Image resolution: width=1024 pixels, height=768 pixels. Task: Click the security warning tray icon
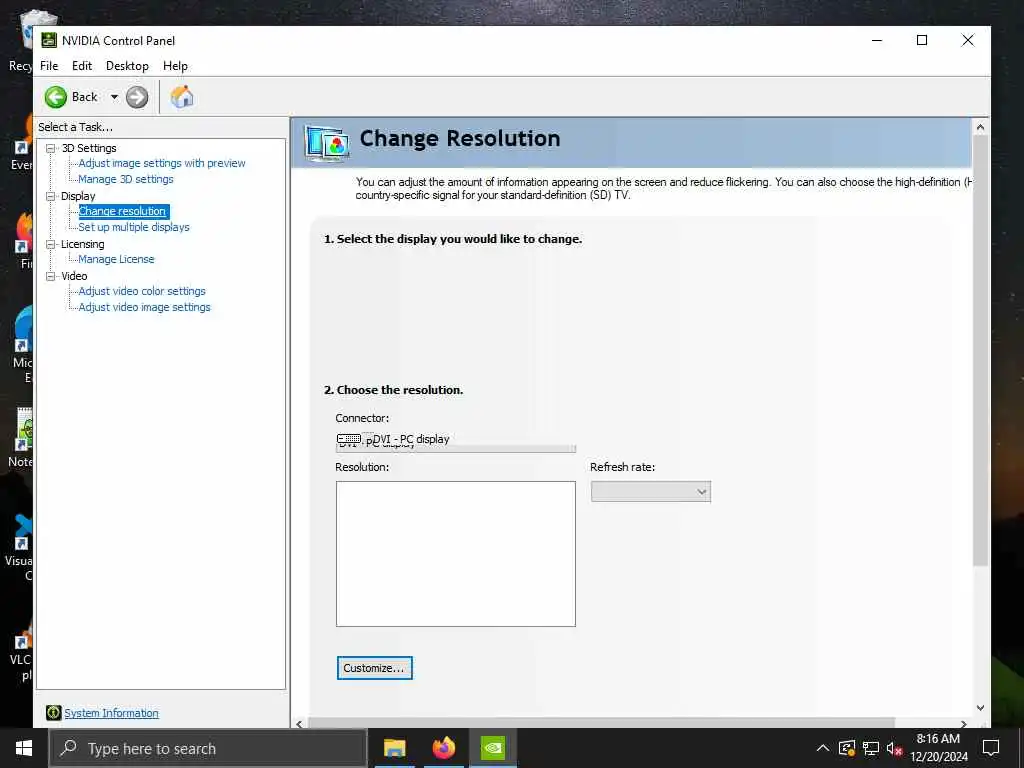847,748
